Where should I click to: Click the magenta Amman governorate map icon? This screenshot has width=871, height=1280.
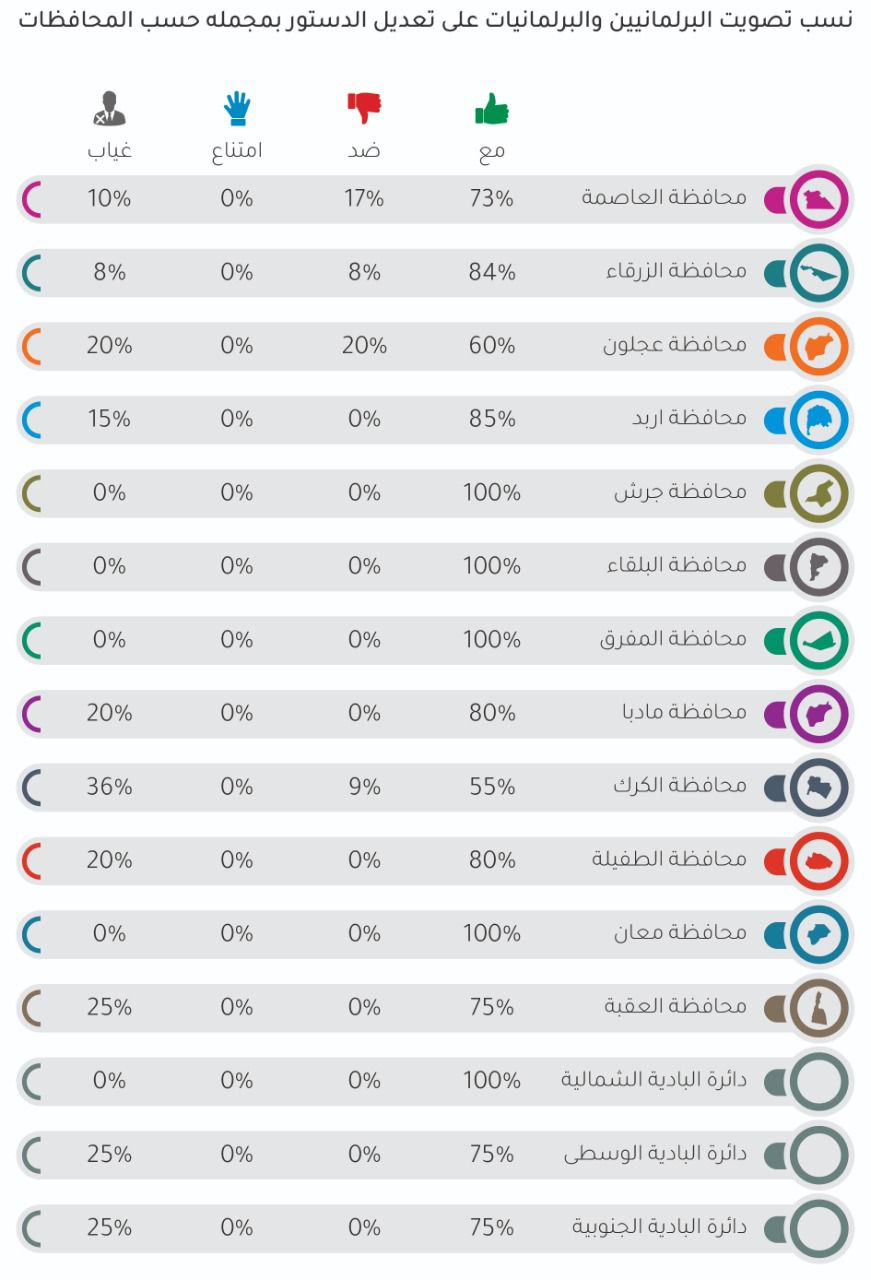(x=819, y=199)
